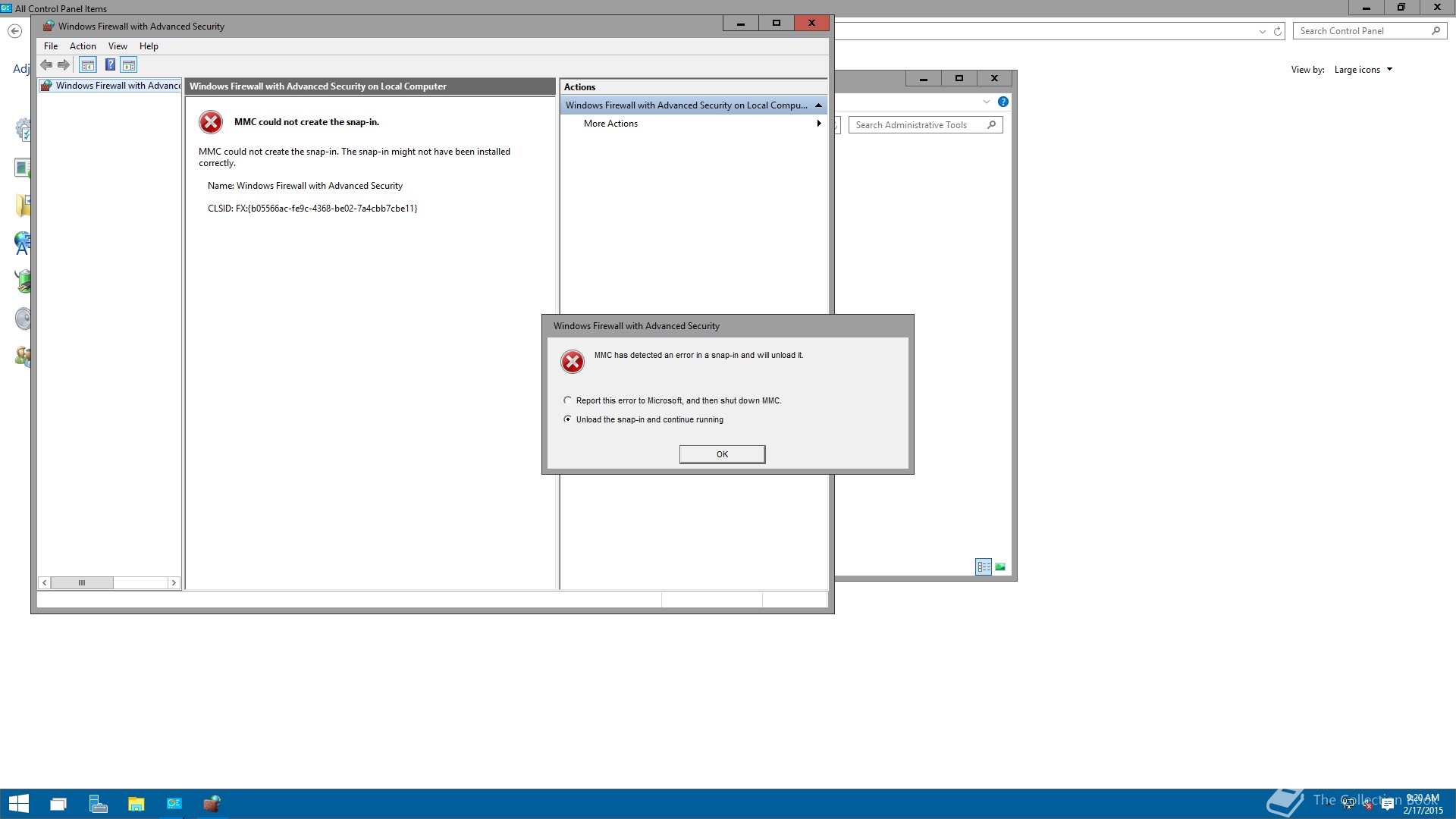Open the File menu in MMC
Screen dimensions: 1456x819
[51, 46]
